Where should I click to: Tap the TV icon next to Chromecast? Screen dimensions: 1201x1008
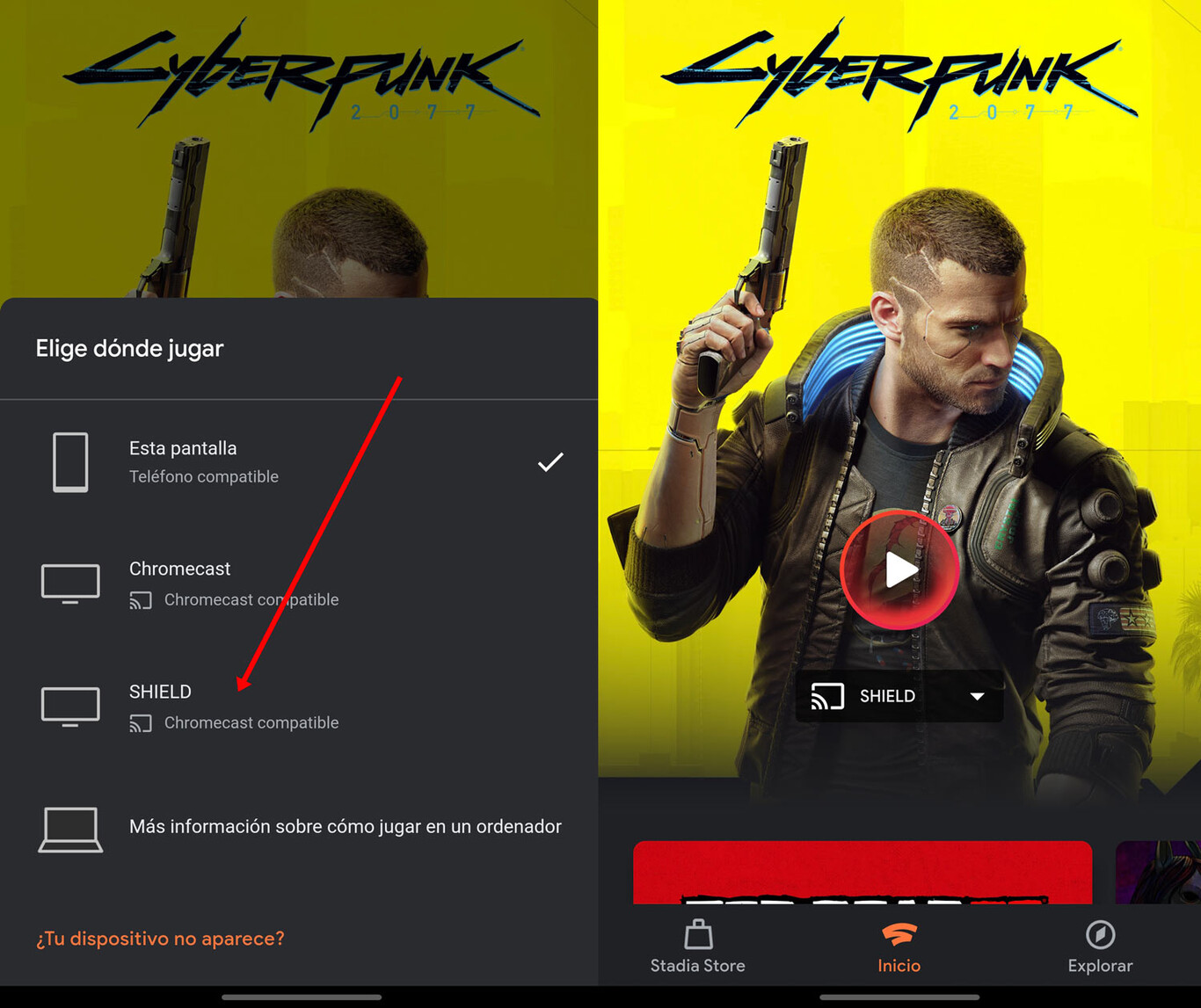[x=70, y=584]
